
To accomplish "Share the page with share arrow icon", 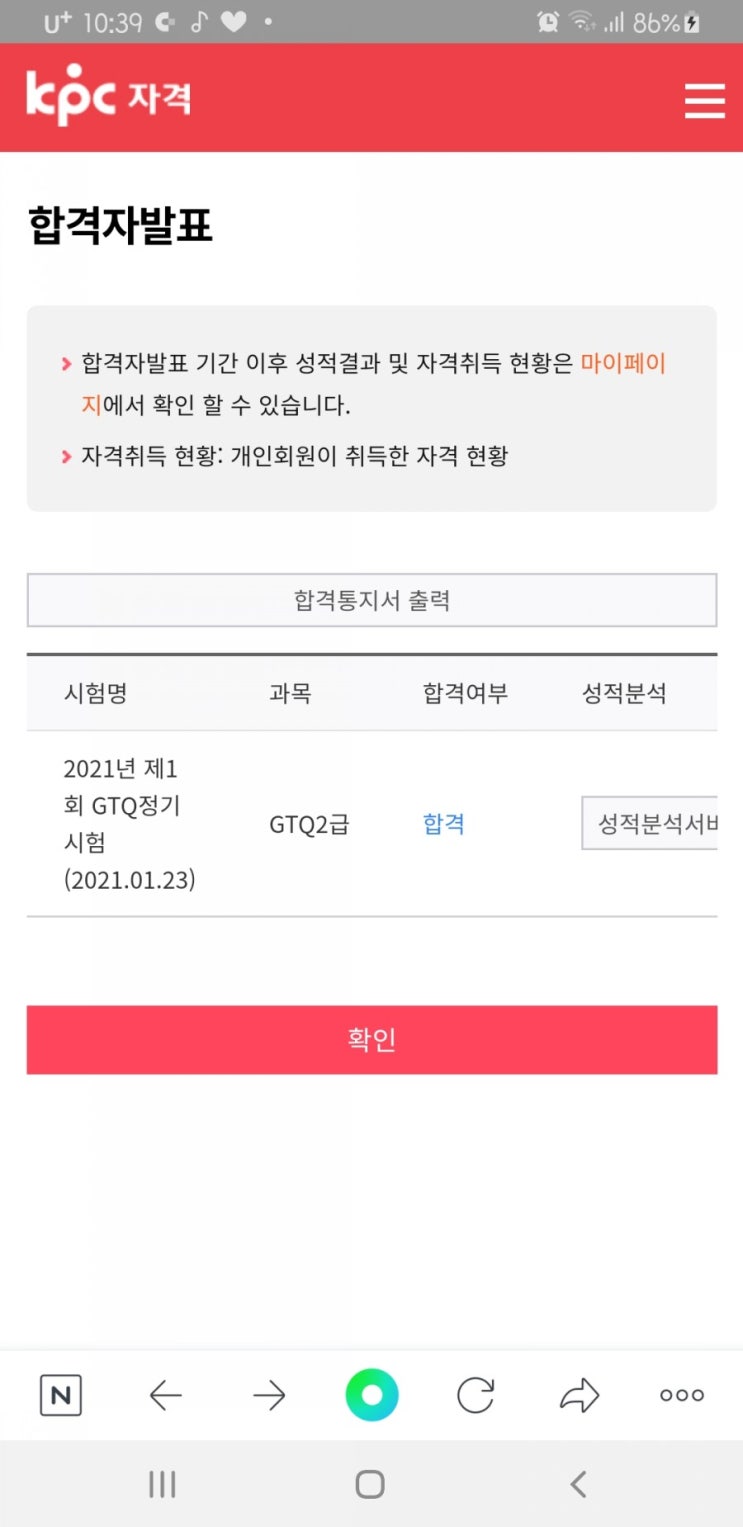I will coord(579,1395).
